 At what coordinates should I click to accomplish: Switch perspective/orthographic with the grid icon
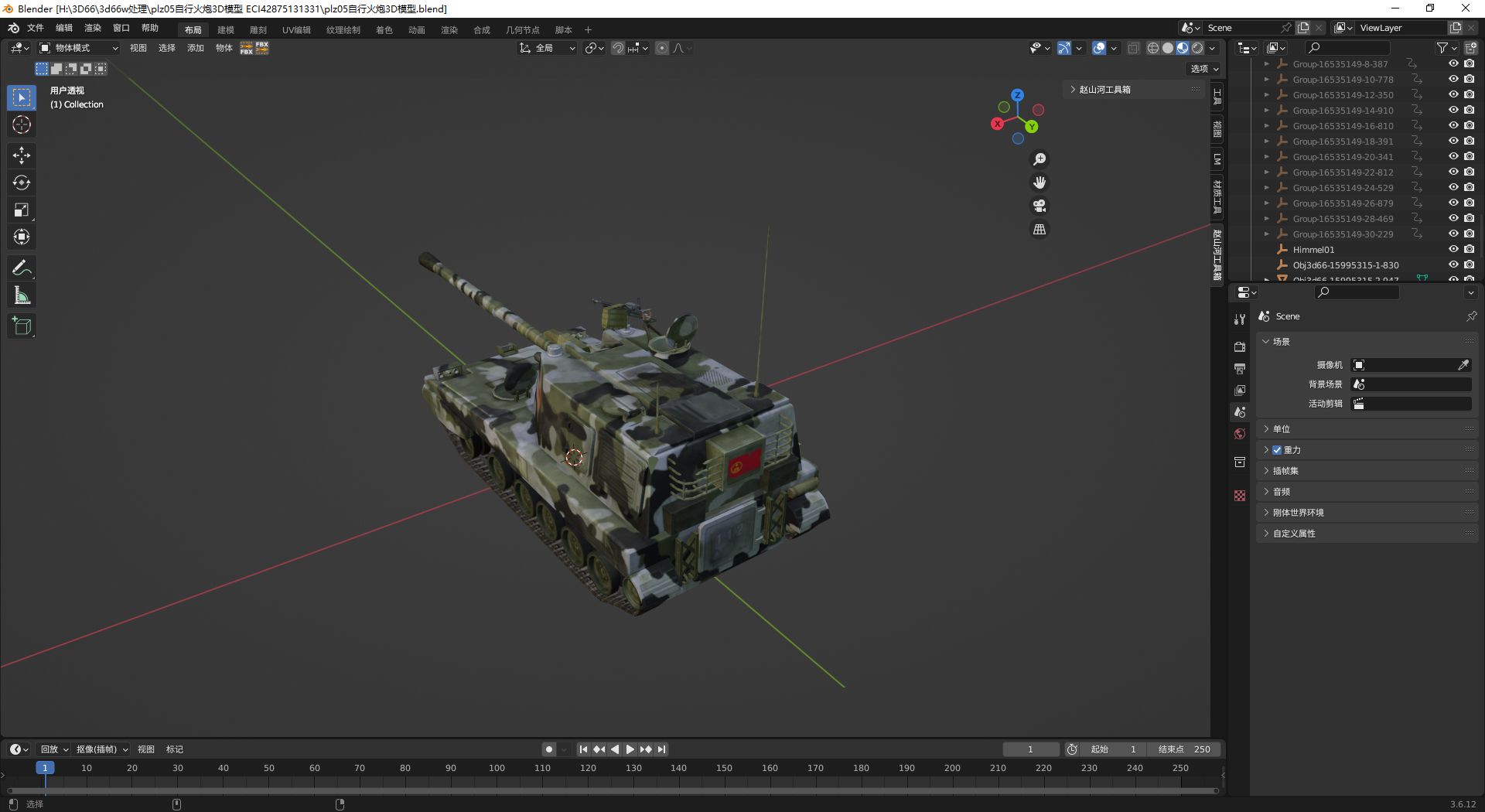[x=1039, y=230]
